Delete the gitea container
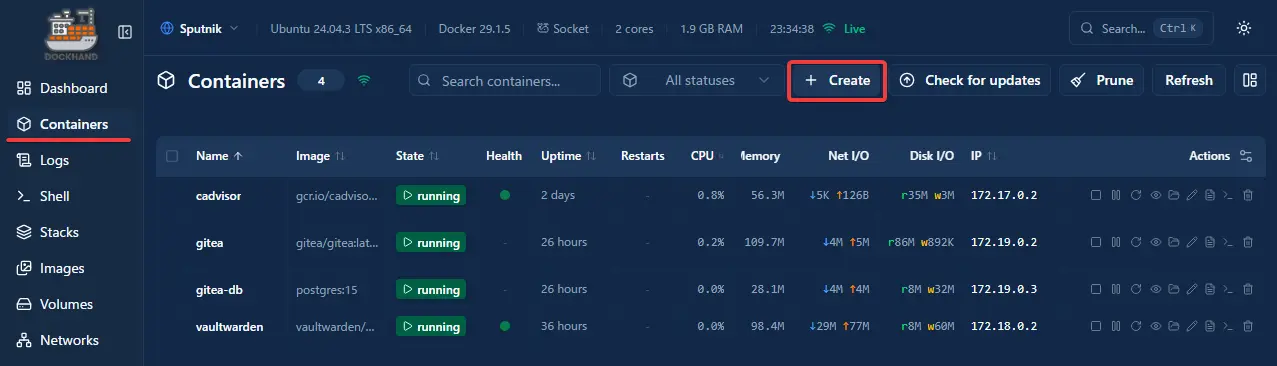 (x=1248, y=242)
